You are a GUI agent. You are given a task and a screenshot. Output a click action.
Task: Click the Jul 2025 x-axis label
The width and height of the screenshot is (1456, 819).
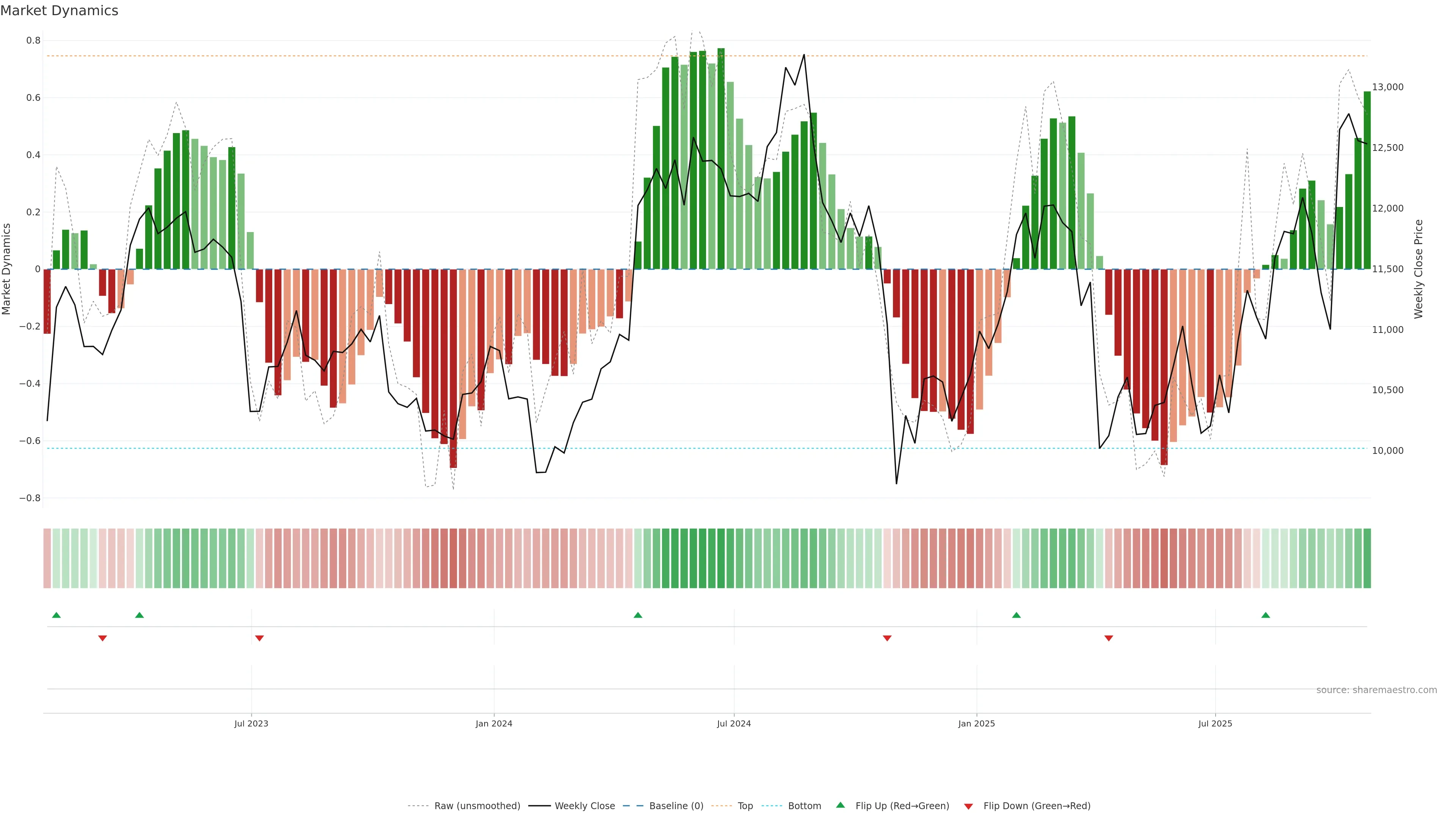tap(1214, 723)
